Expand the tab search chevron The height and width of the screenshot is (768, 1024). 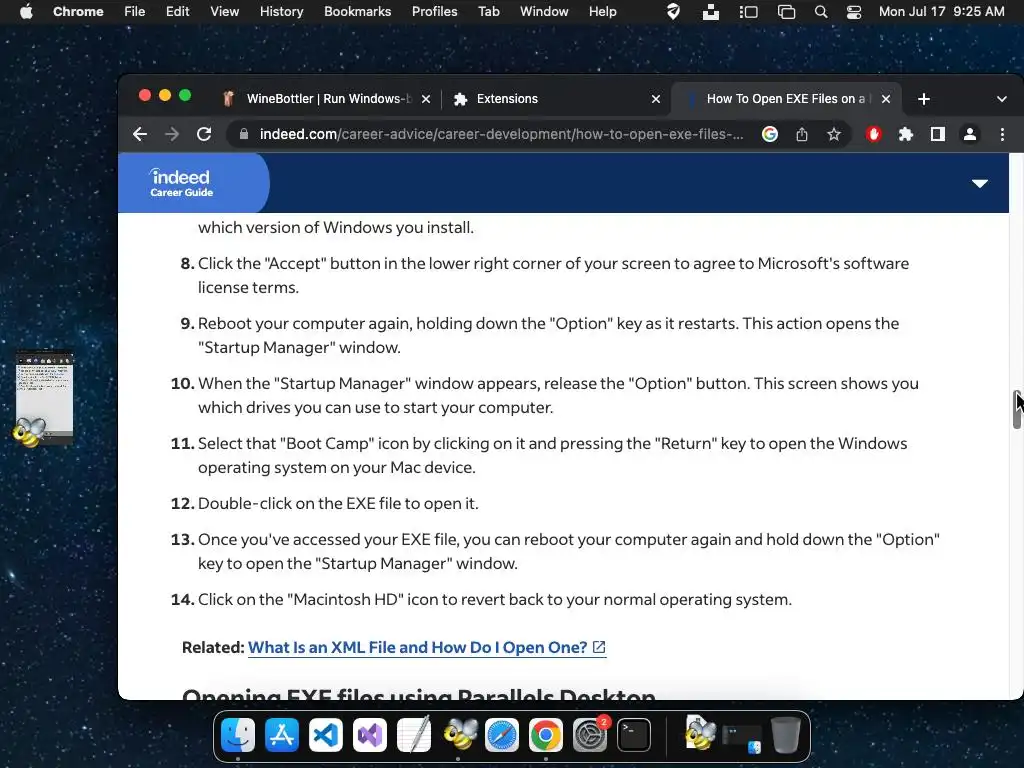(1002, 99)
